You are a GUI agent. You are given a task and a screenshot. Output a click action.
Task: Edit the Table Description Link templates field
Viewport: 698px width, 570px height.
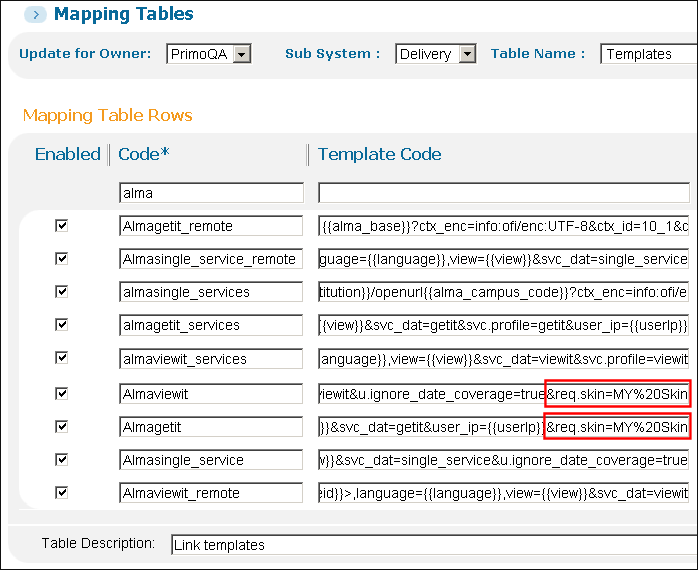click(x=430, y=545)
